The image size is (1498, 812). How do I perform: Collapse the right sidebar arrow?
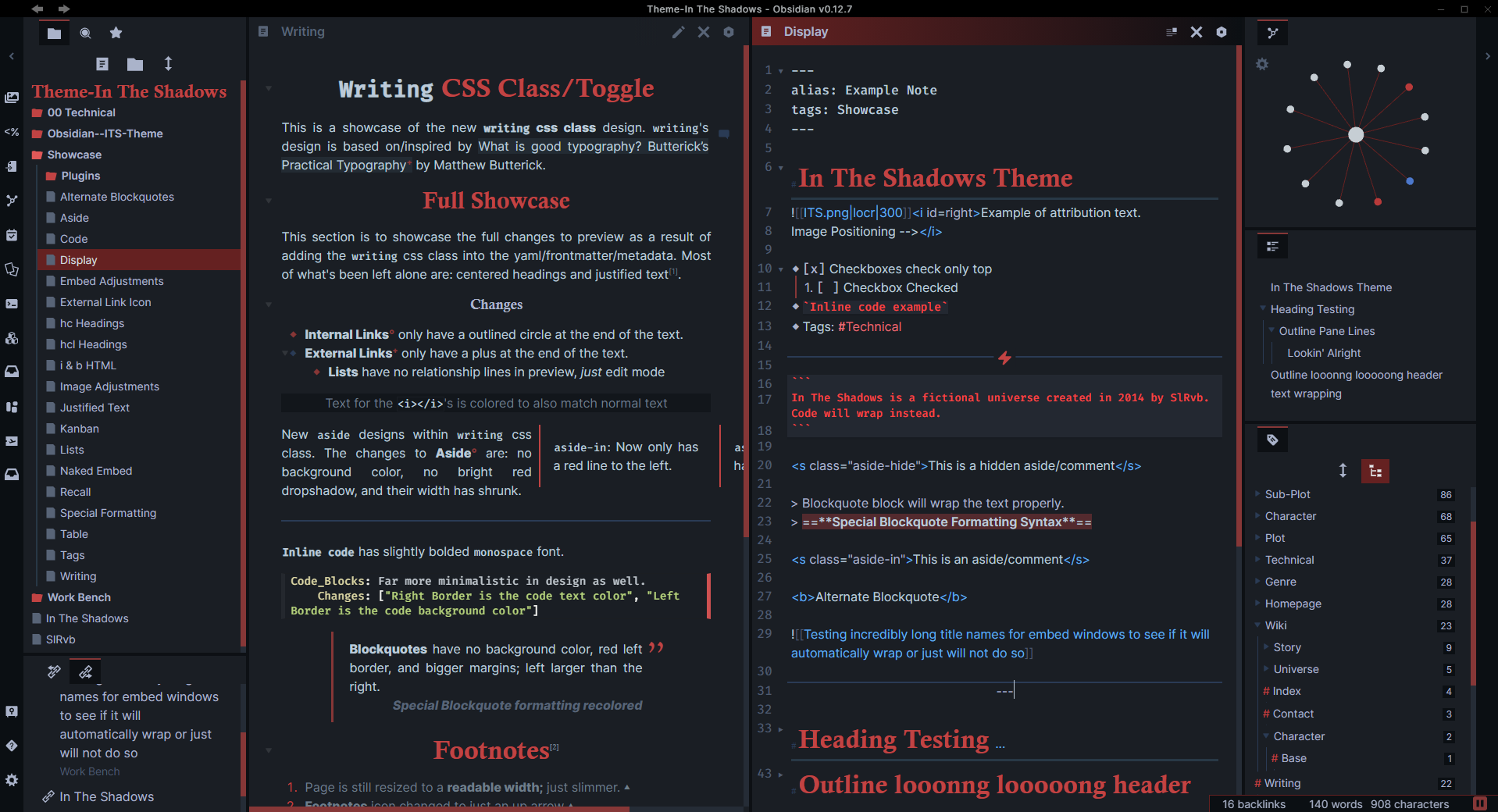[1487, 56]
